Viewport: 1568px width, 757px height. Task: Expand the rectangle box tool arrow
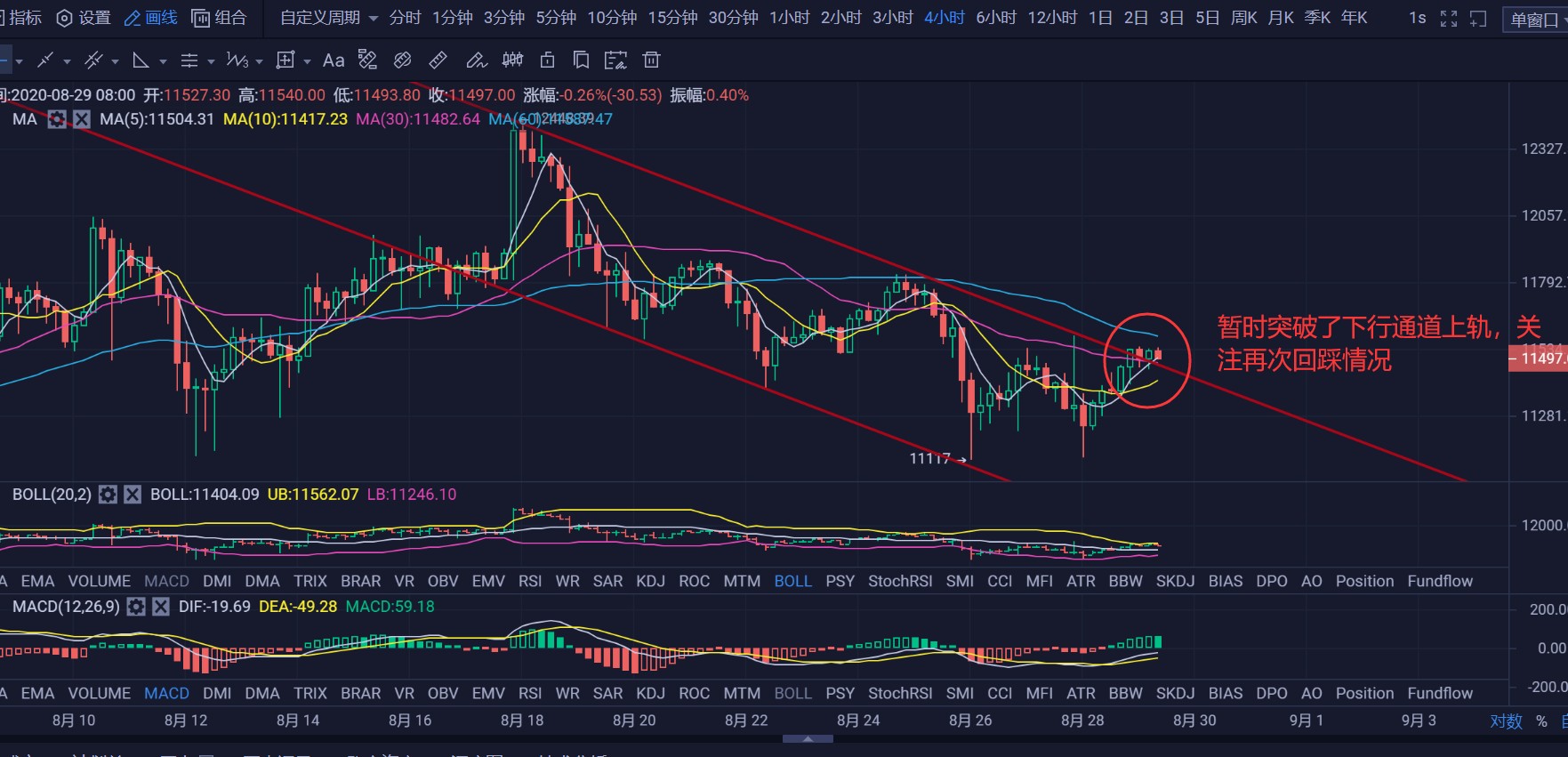(x=307, y=61)
